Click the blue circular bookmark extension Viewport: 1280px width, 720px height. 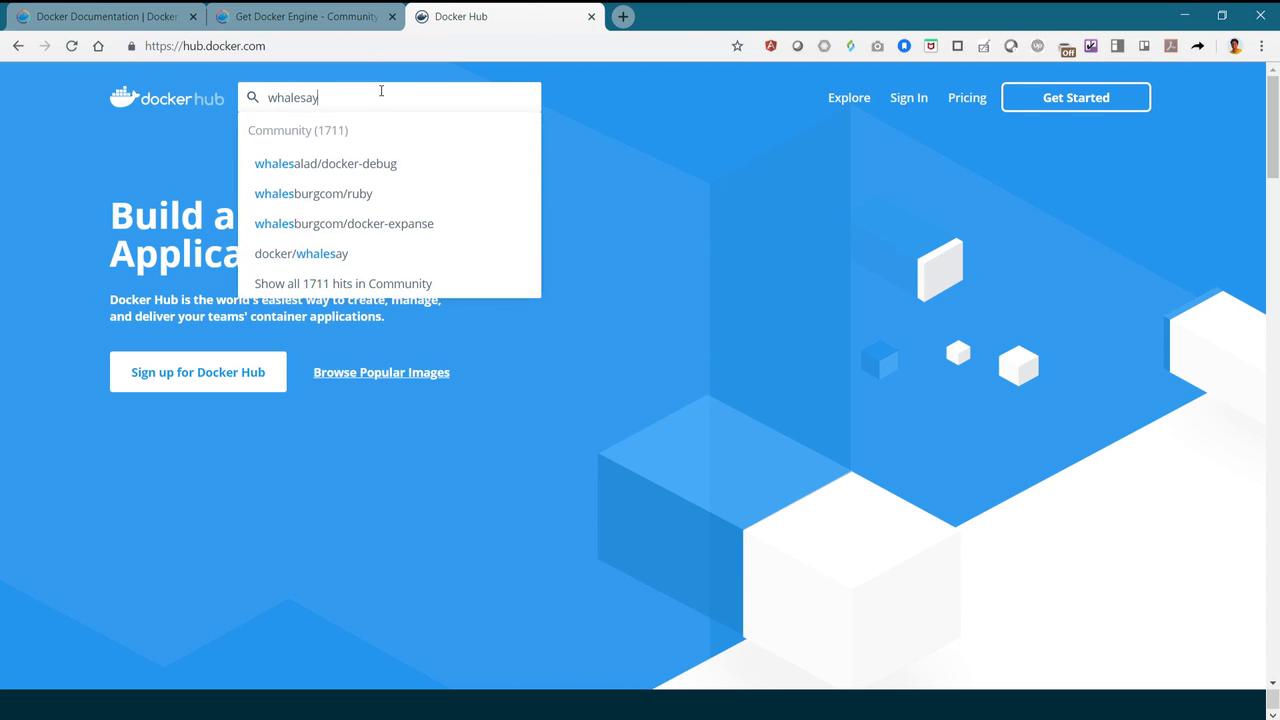904,46
